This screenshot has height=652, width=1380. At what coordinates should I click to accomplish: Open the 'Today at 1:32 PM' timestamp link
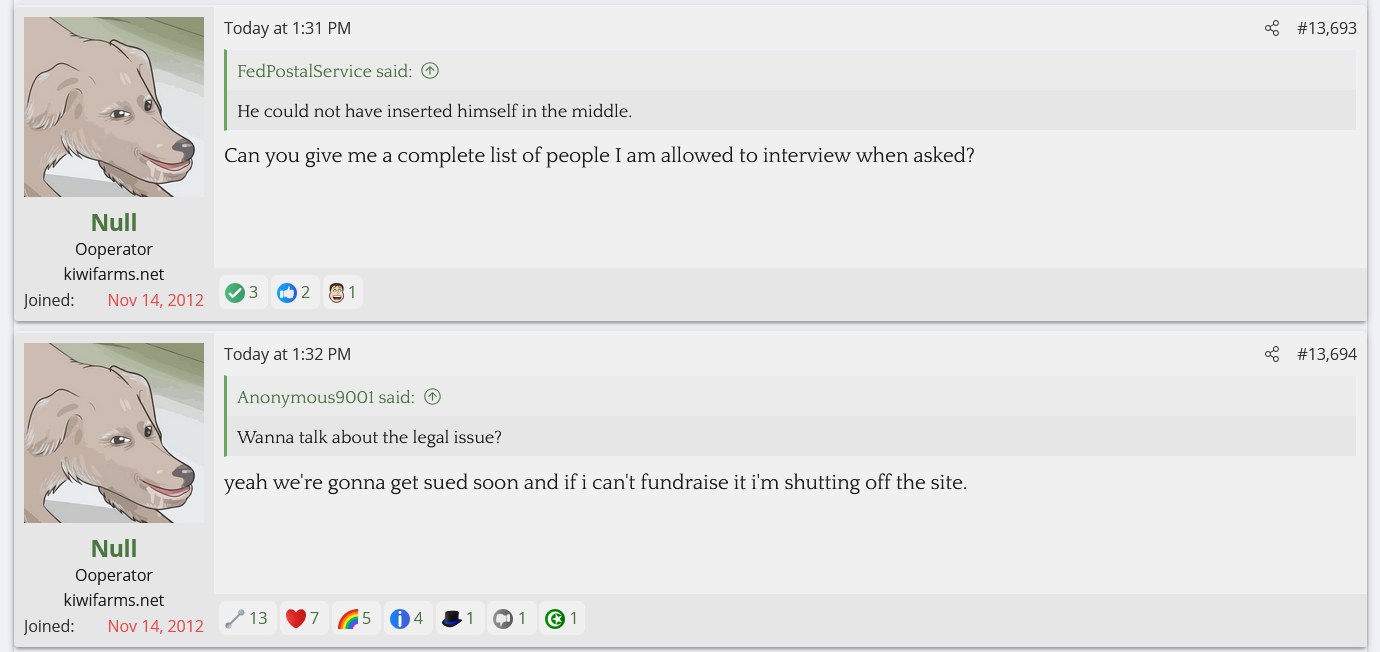[x=287, y=355]
